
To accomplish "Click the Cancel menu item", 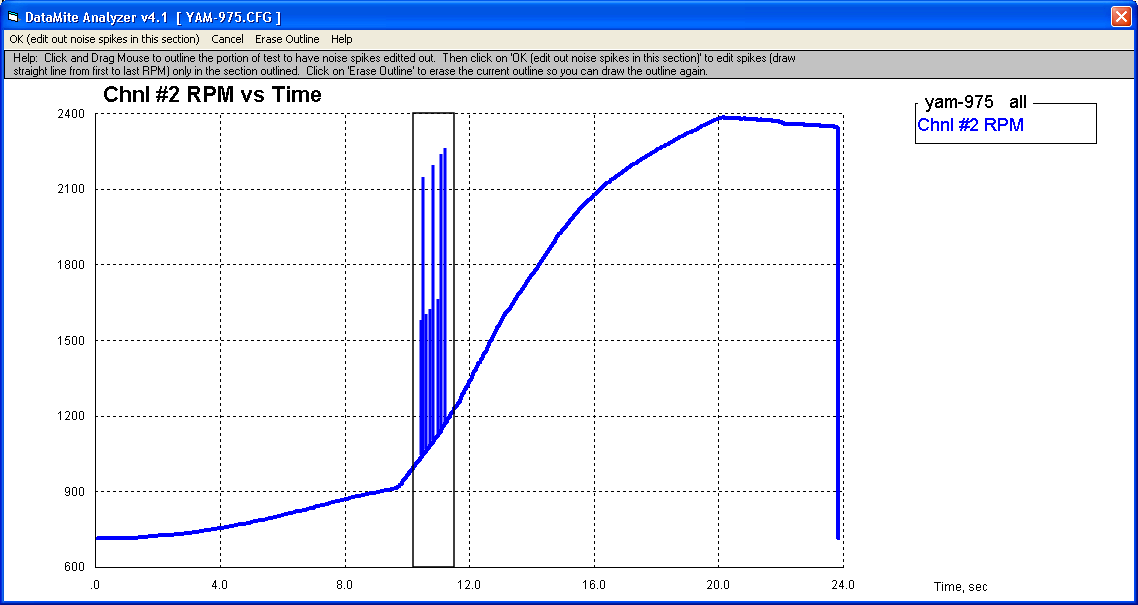I will click(227, 39).
